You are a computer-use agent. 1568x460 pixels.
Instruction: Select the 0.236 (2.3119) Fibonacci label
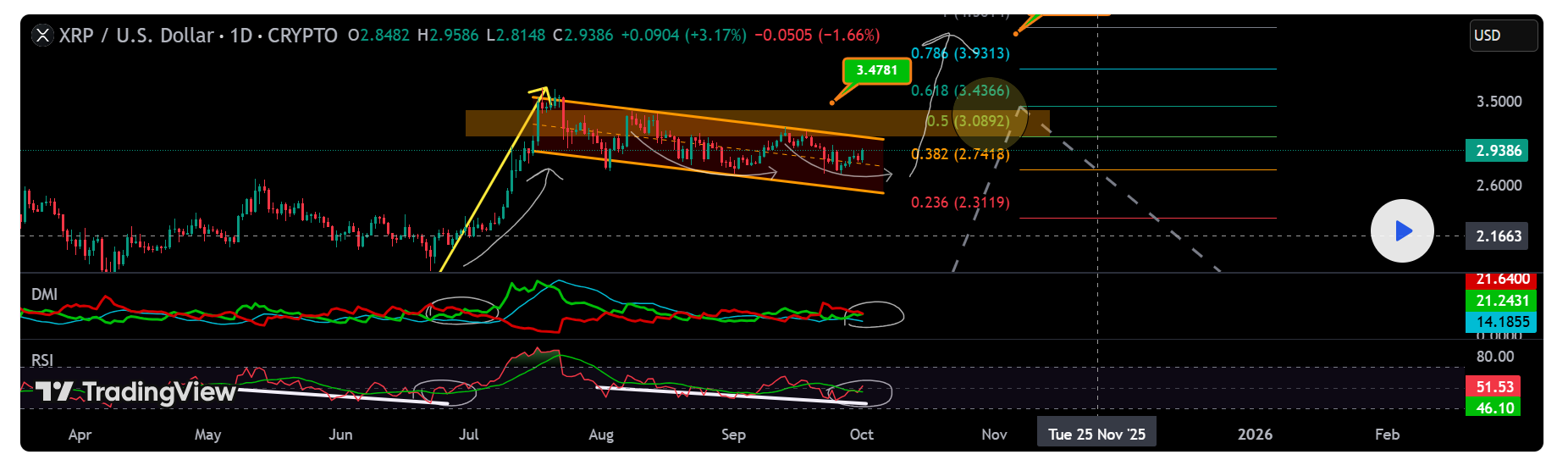(960, 202)
